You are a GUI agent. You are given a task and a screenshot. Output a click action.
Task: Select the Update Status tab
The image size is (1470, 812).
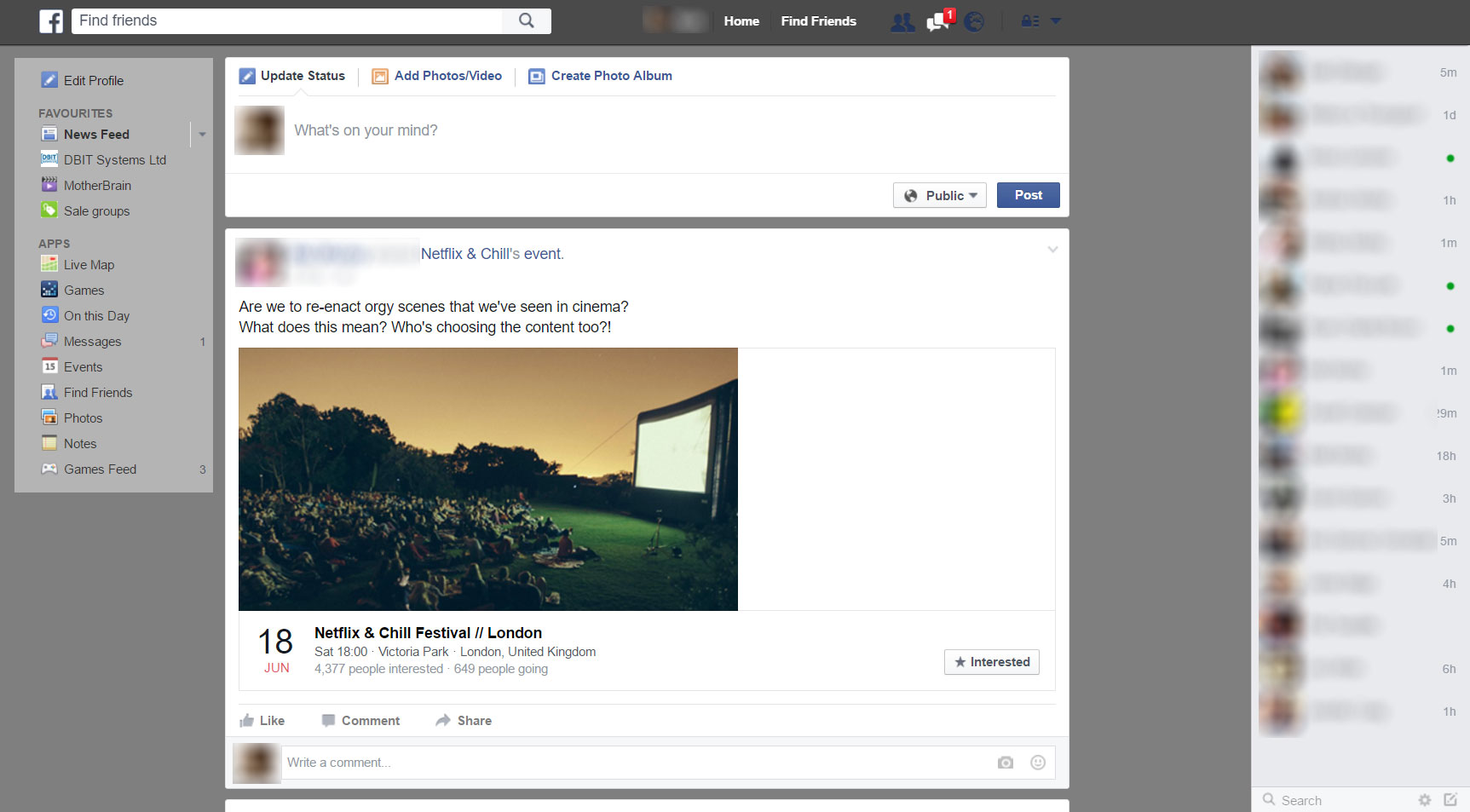pyautogui.click(x=292, y=76)
